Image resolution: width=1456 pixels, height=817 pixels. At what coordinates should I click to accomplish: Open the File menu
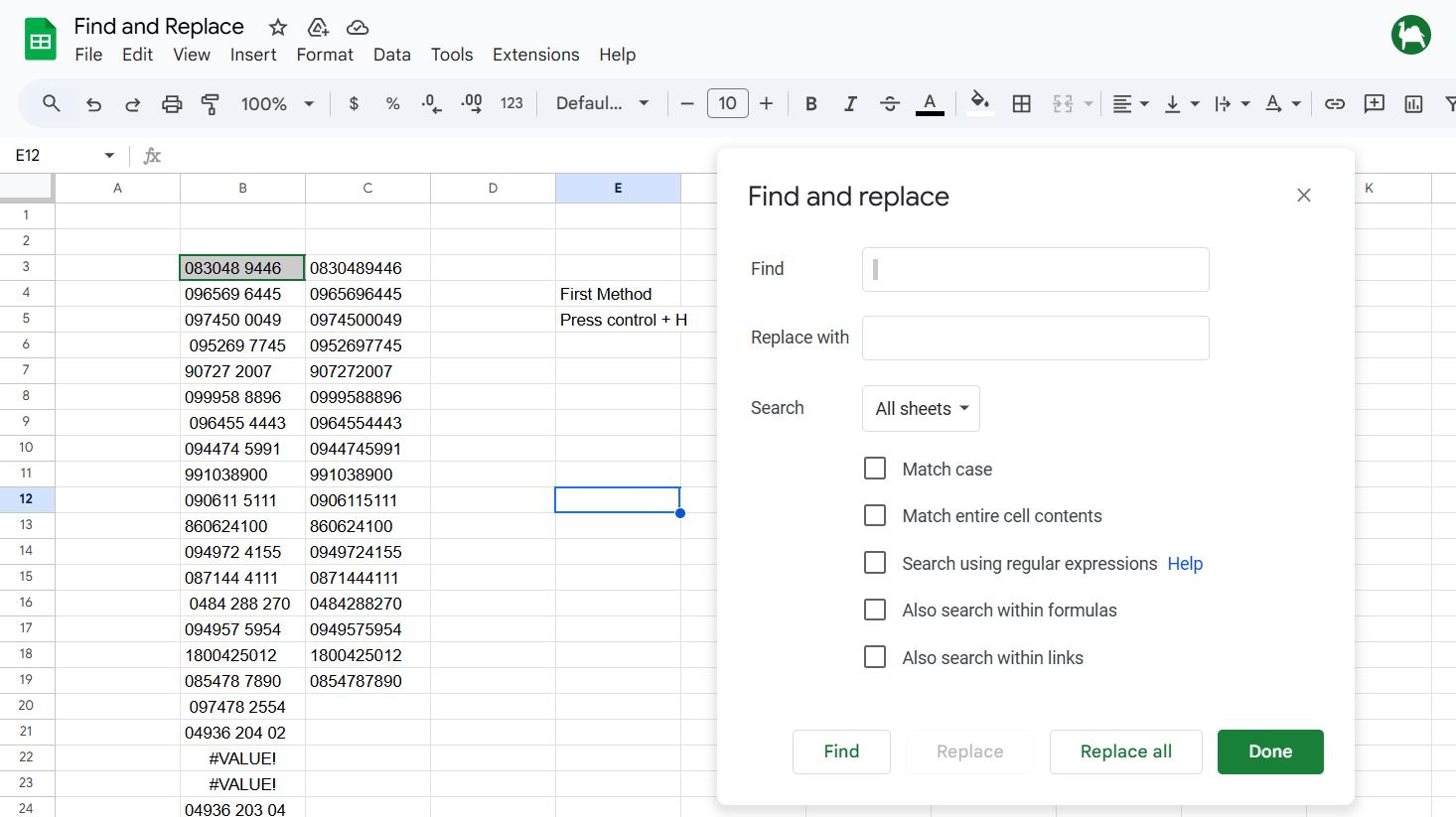point(88,55)
